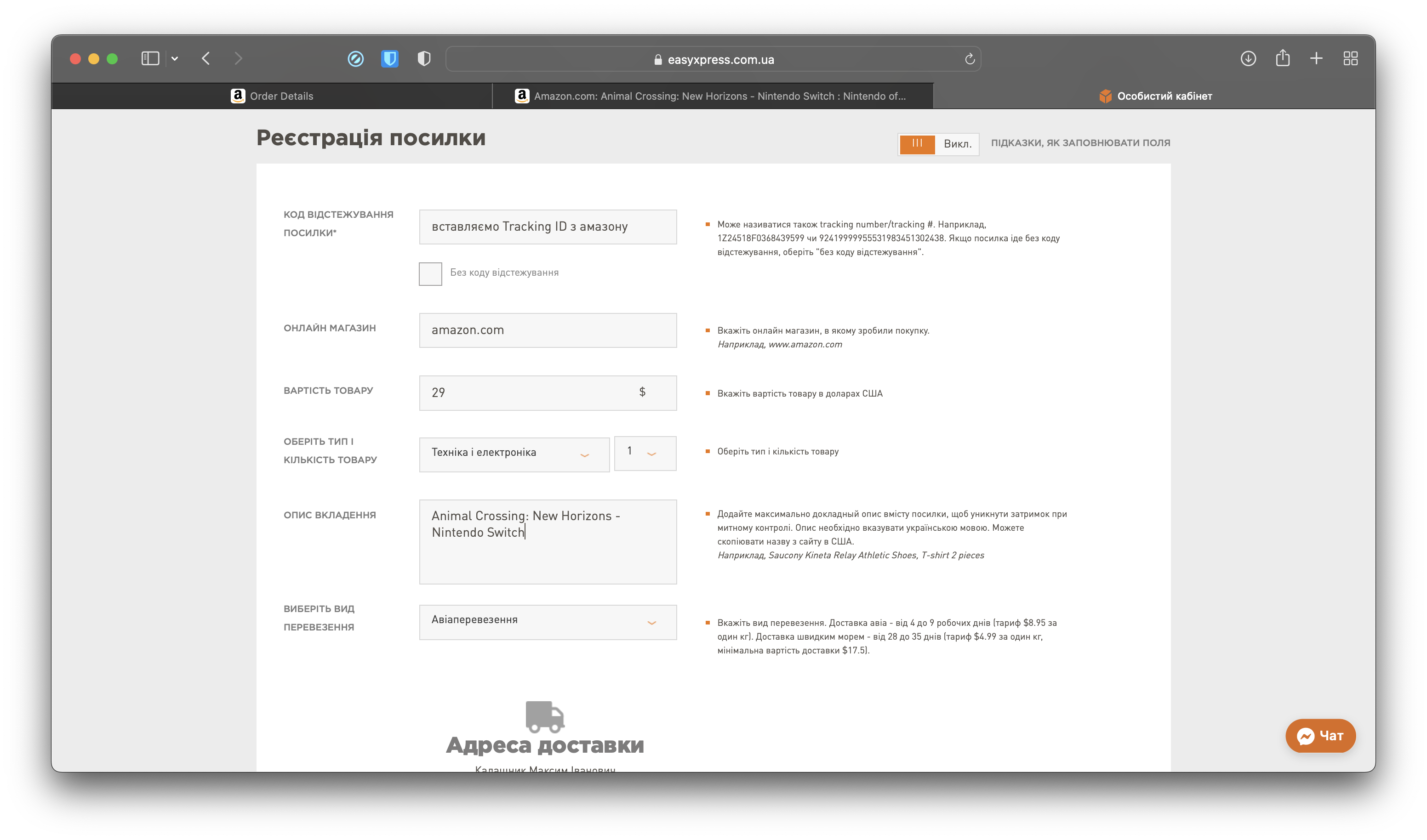Check the Без коду відстеження checkbox
Image resolution: width=1427 pixels, height=840 pixels.
coord(430,274)
